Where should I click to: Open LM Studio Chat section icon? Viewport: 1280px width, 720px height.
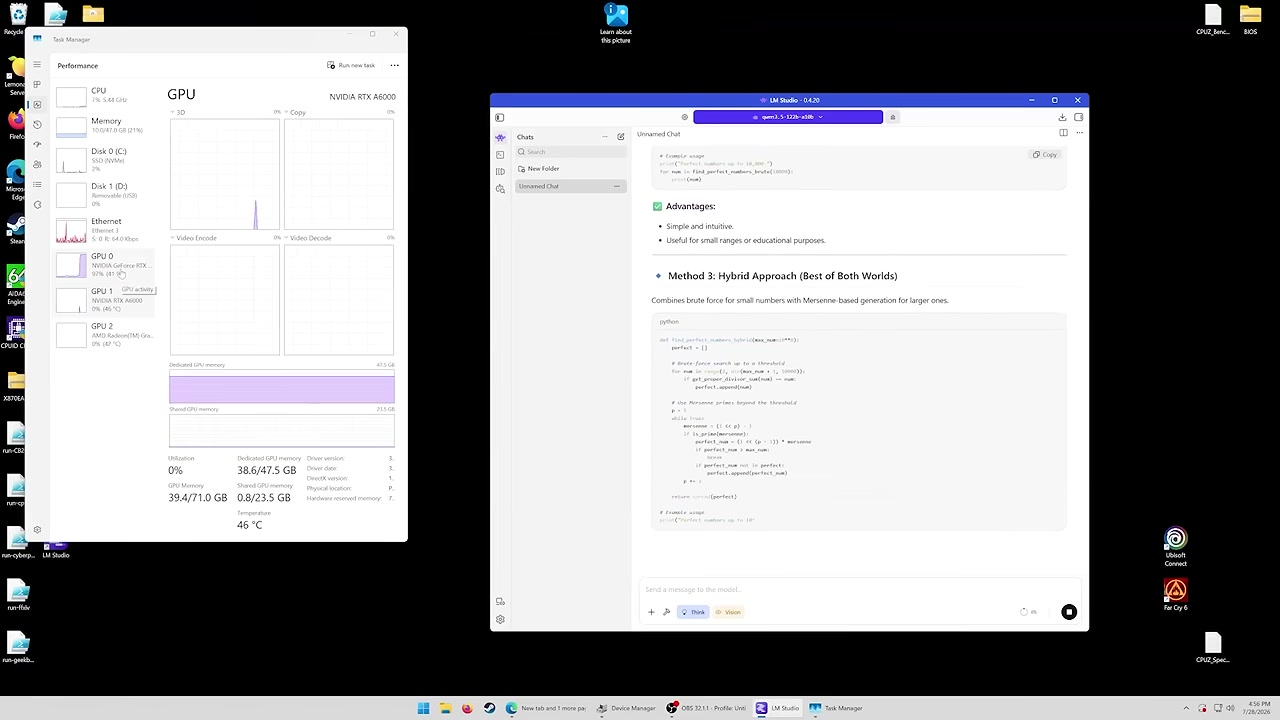[500, 137]
